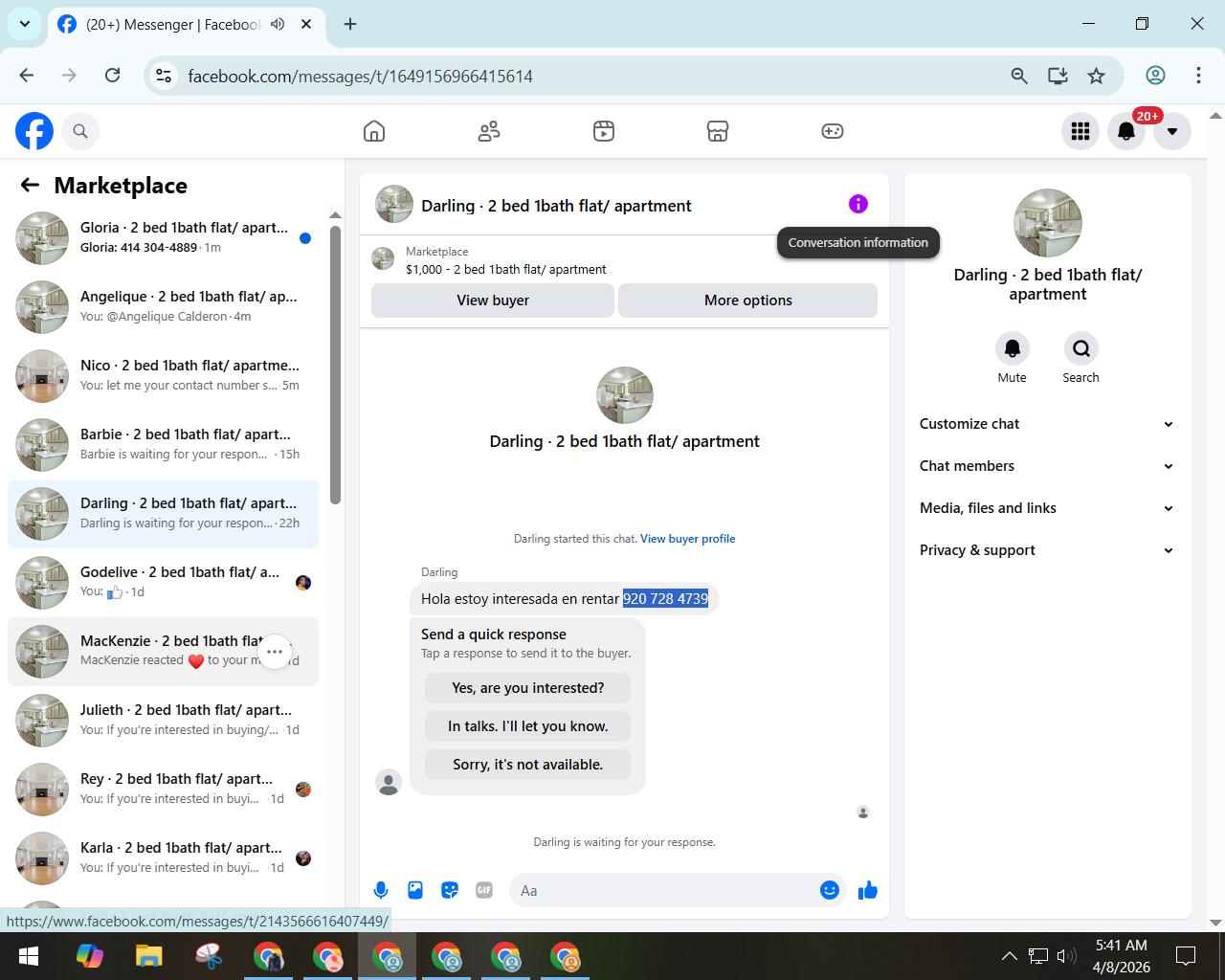Open the Facebook menu grid icon
1225x980 pixels.
pos(1080,131)
